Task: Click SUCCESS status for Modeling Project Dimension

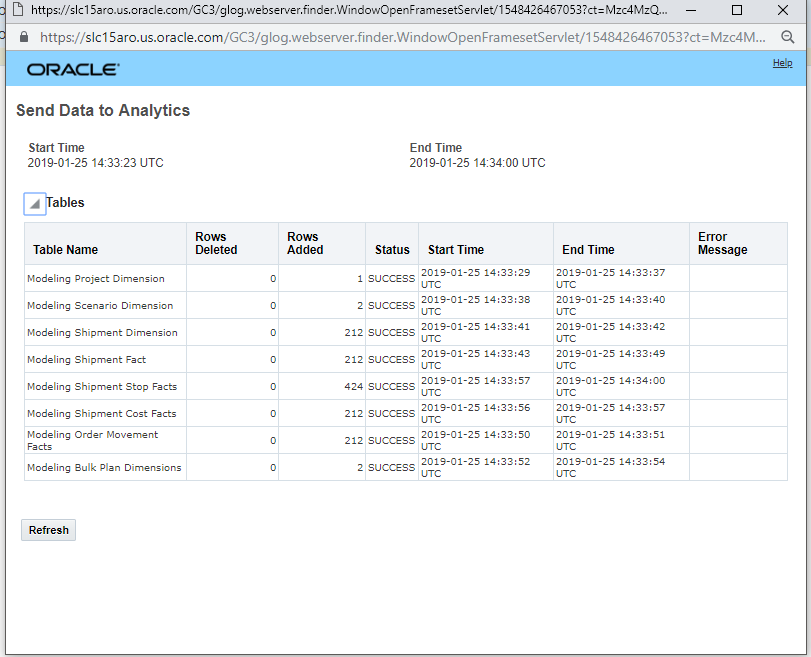Action: click(392, 278)
